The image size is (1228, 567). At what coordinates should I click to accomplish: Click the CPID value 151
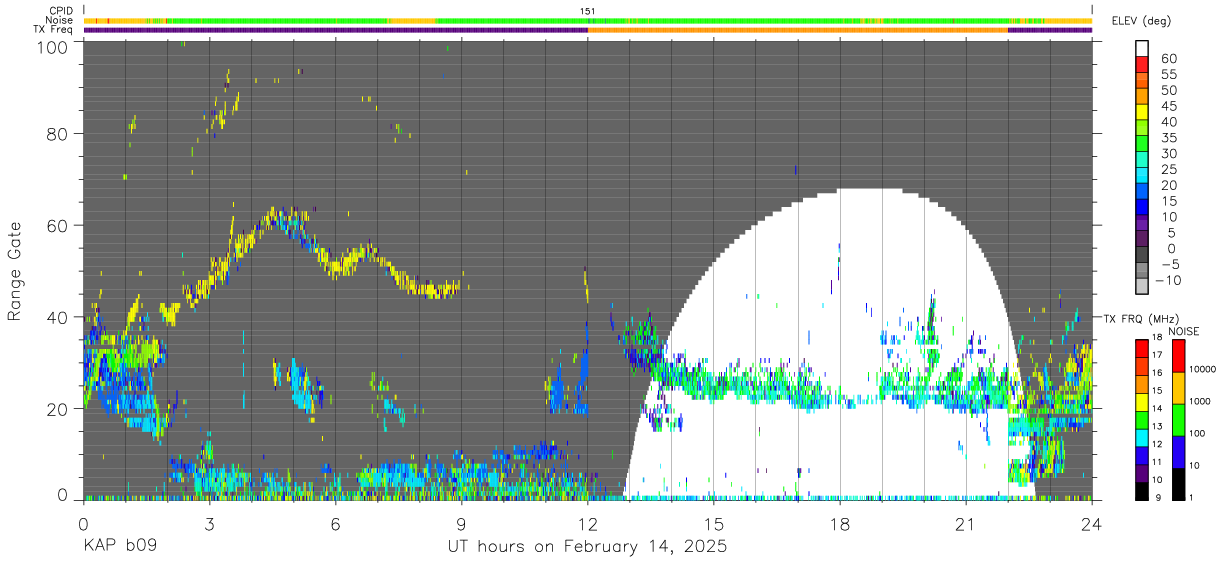tap(588, 11)
